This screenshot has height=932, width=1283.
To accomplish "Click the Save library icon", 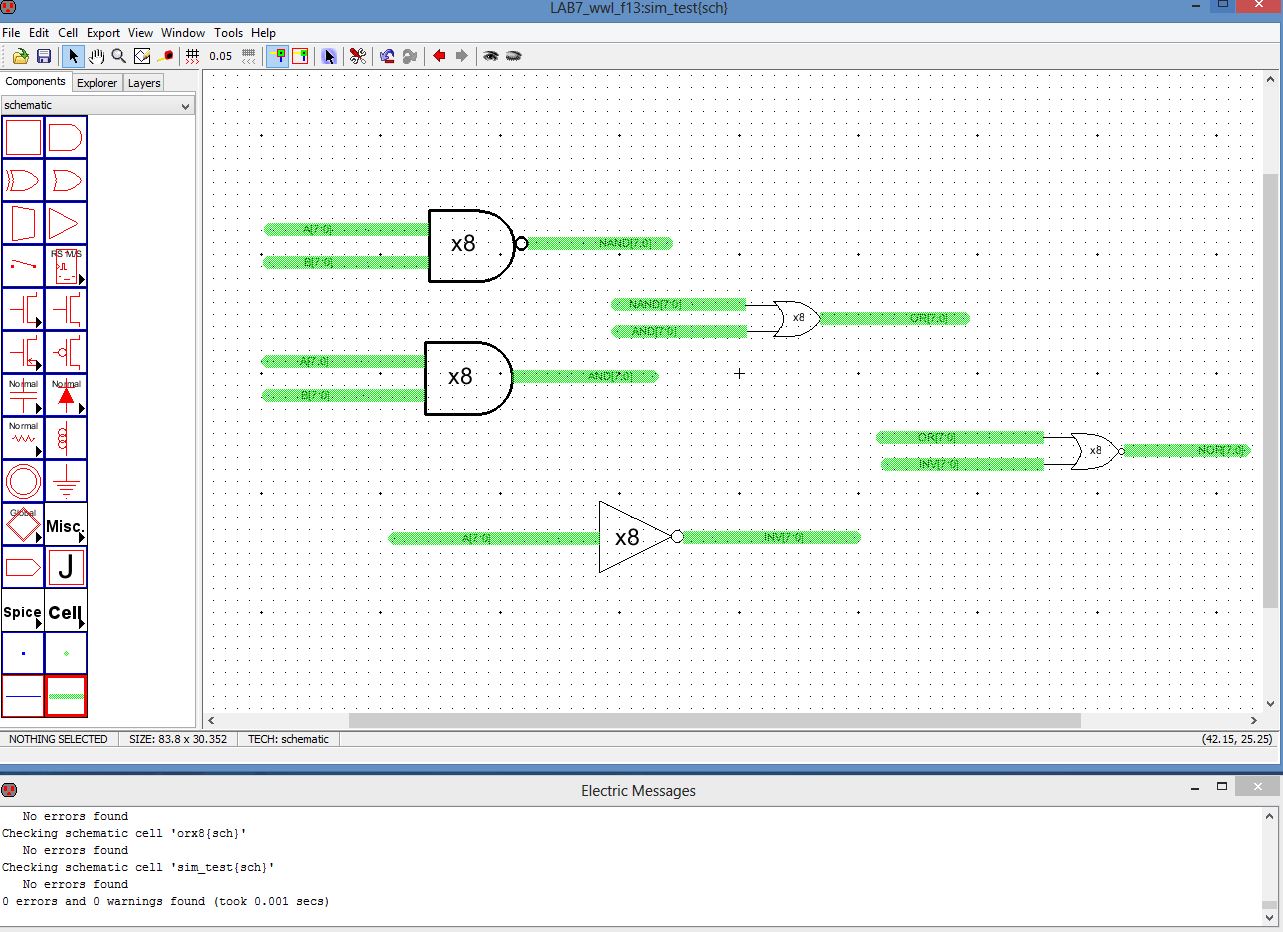I will point(44,56).
